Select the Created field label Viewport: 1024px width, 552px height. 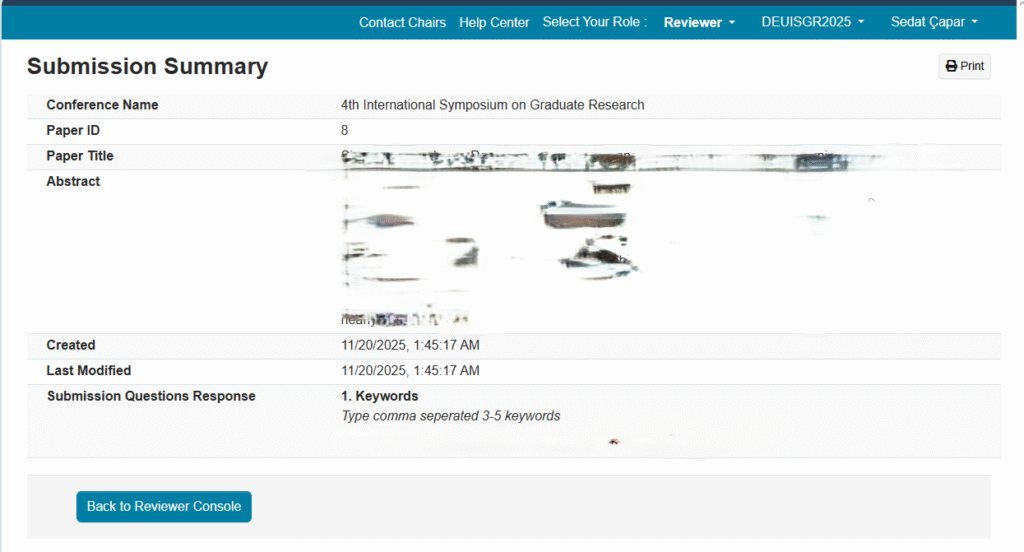click(71, 345)
